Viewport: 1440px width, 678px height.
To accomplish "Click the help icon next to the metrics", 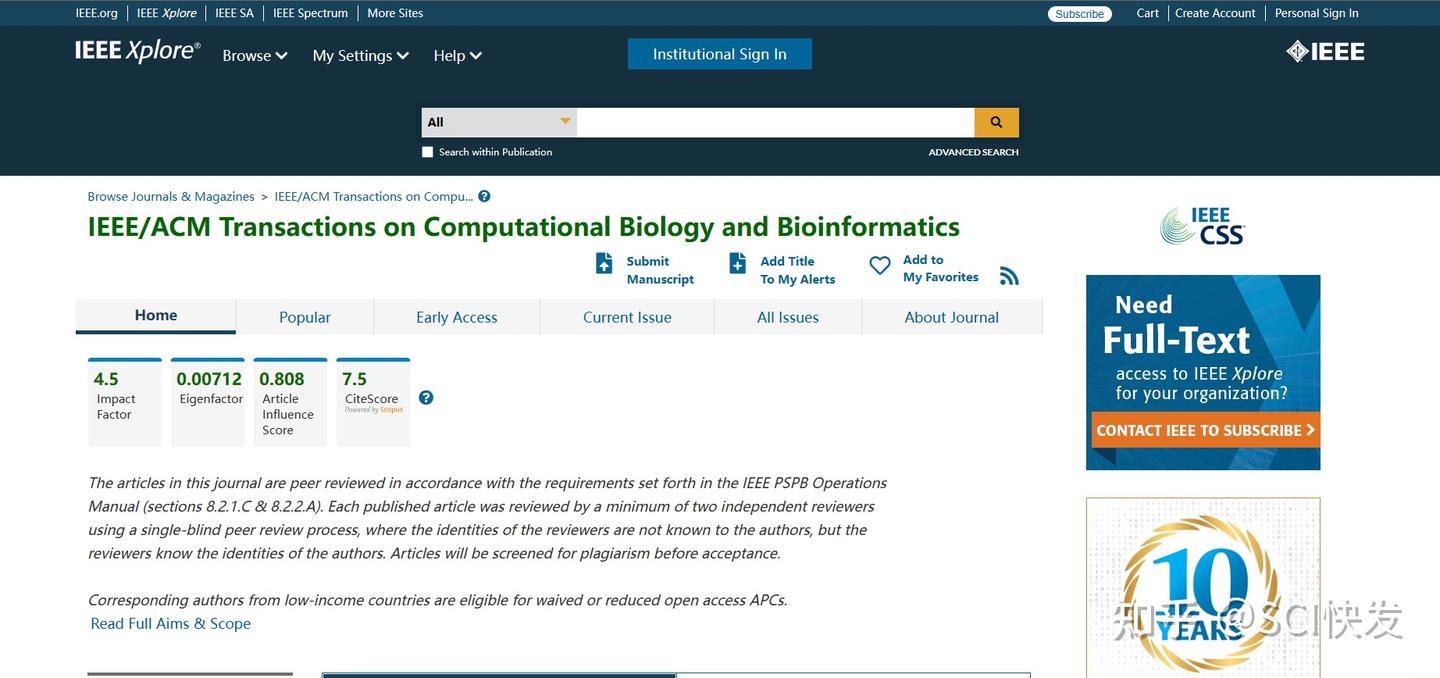I will tap(426, 397).
